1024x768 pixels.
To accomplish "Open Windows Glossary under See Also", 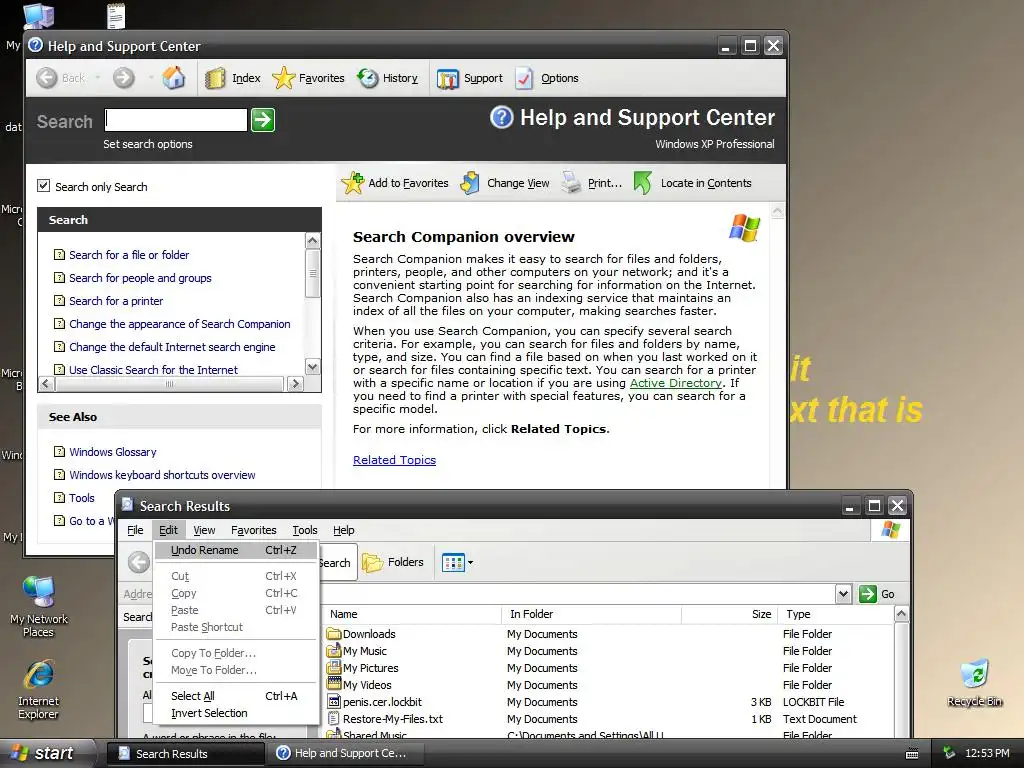I will click(x=113, y=452).
